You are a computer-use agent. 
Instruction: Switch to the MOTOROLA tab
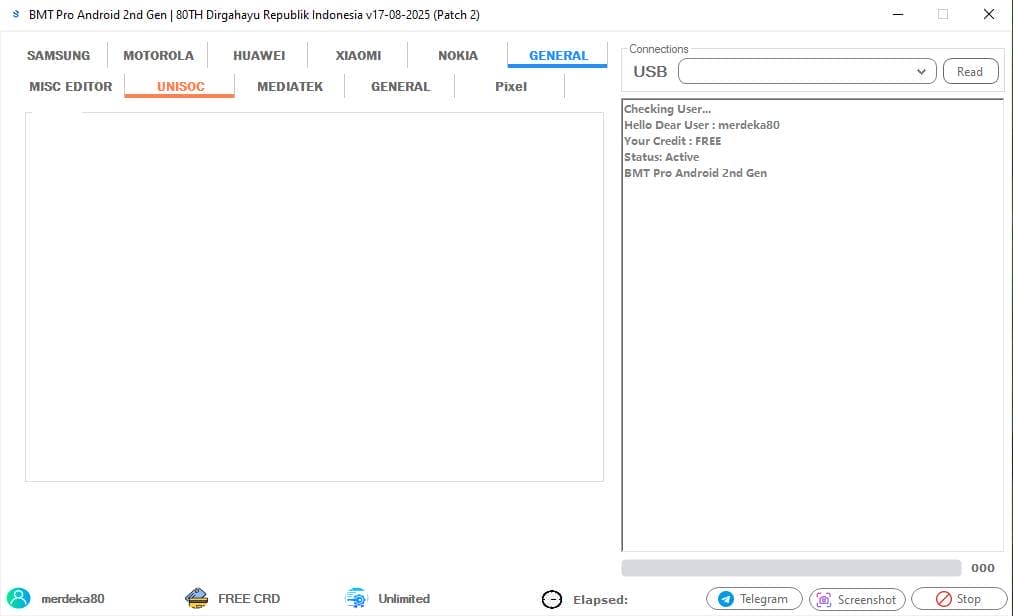point(158,55)
